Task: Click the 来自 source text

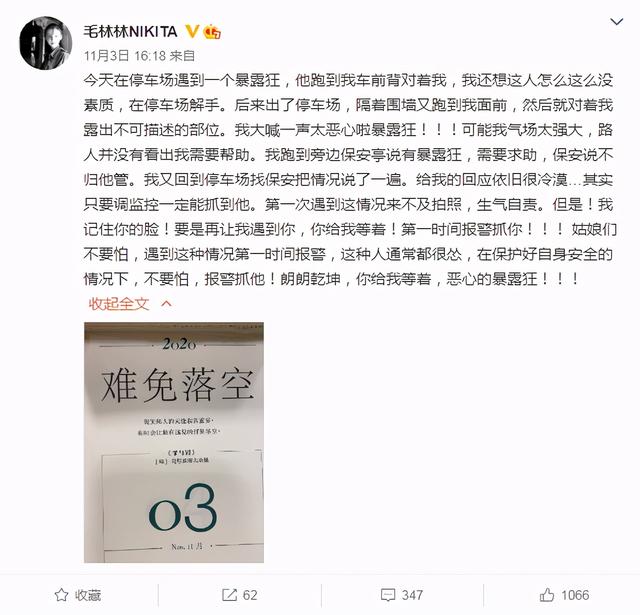Action: (x=182, y=56)
